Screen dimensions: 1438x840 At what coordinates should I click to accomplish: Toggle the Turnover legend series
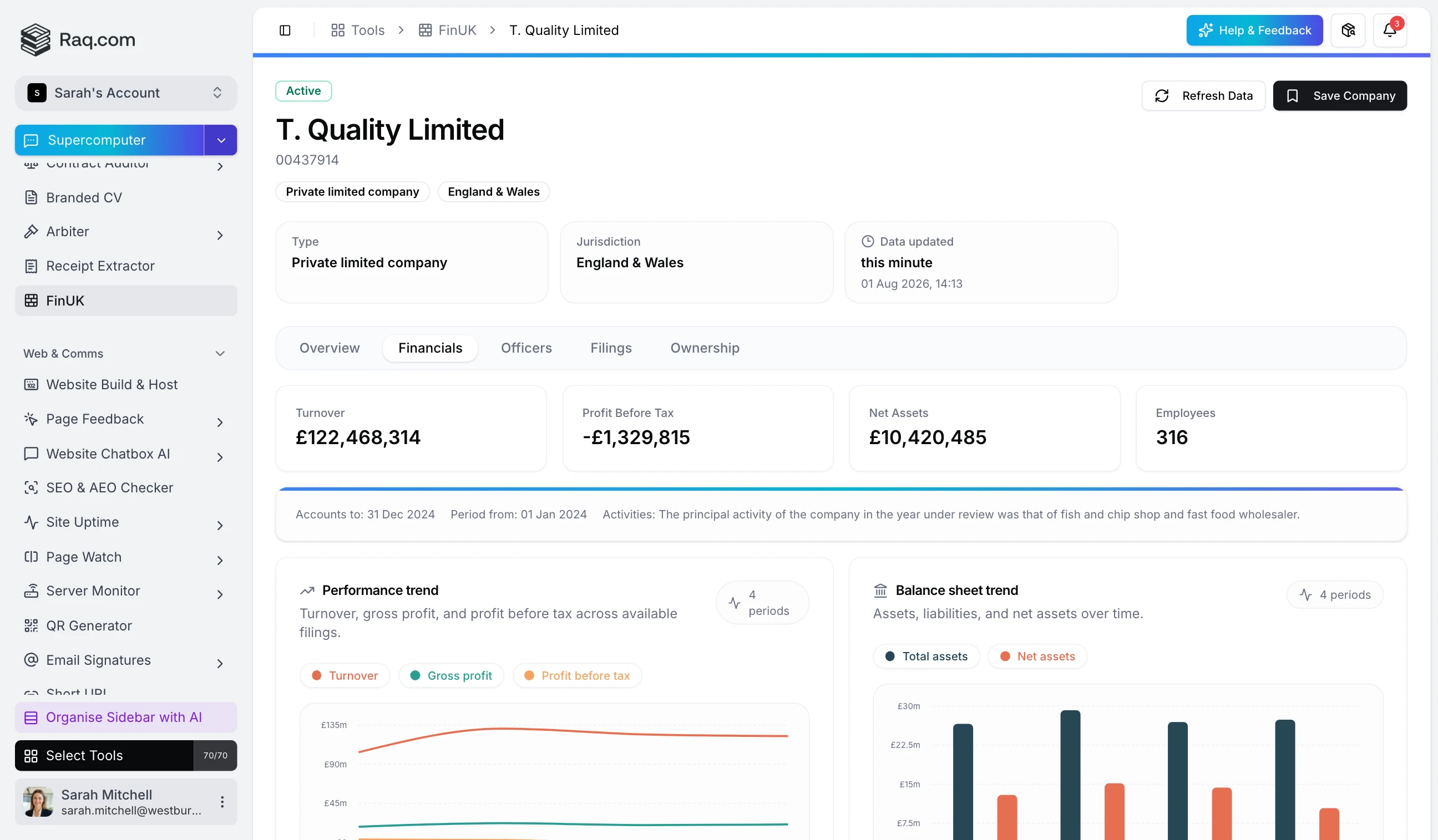pos(345,676)
